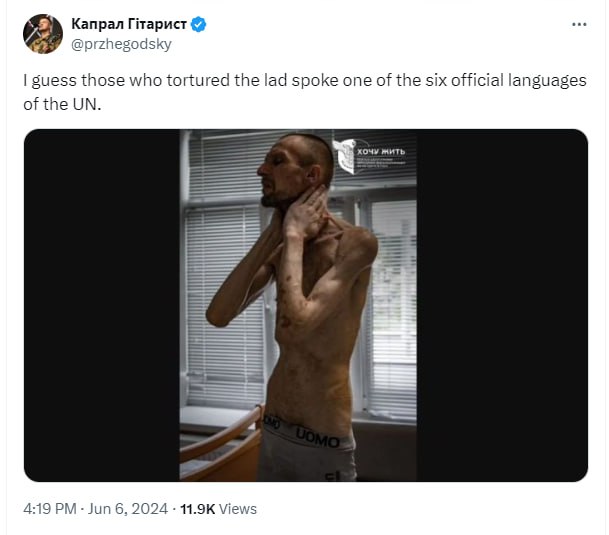Open the three-dot more options menu

[x=579, y=24]
